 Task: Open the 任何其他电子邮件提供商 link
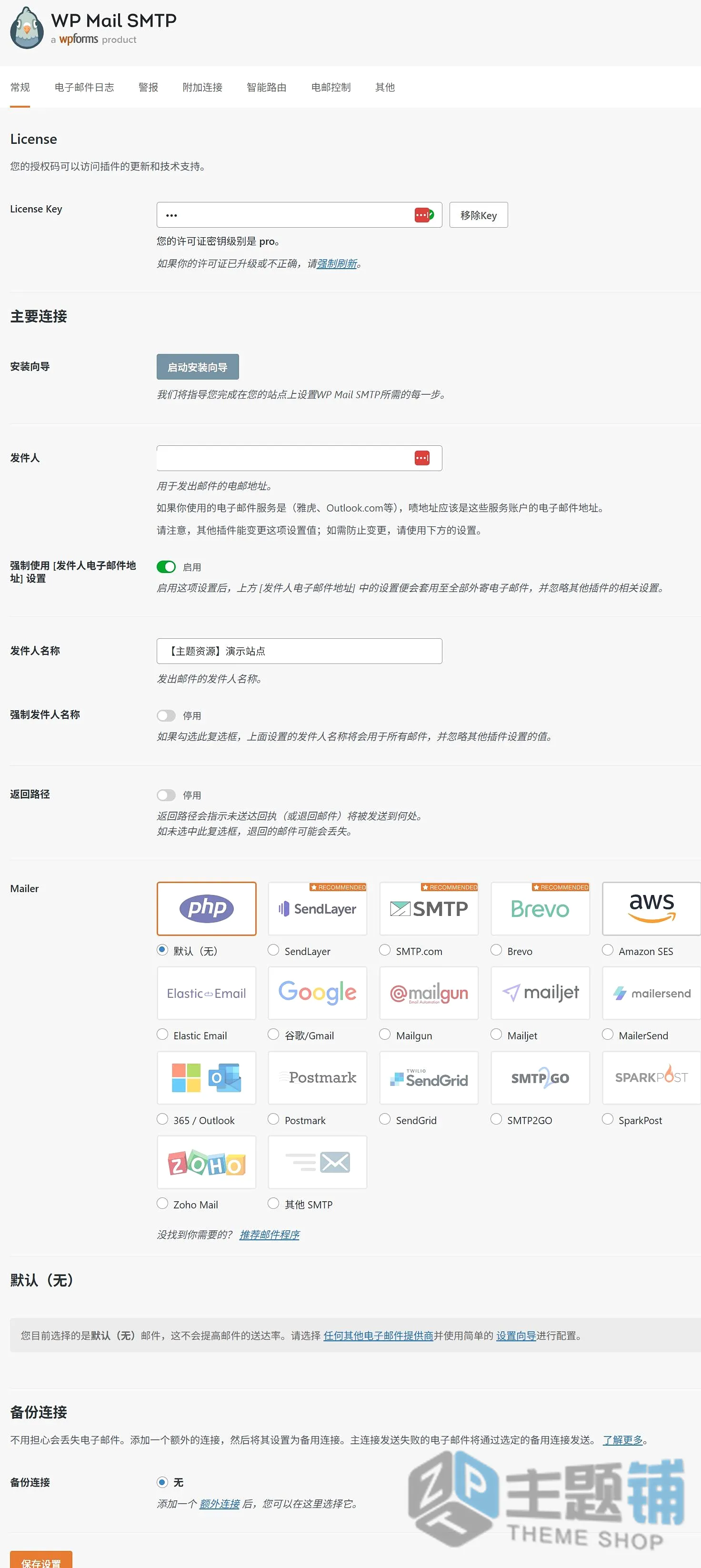(x=379, y=1336)
